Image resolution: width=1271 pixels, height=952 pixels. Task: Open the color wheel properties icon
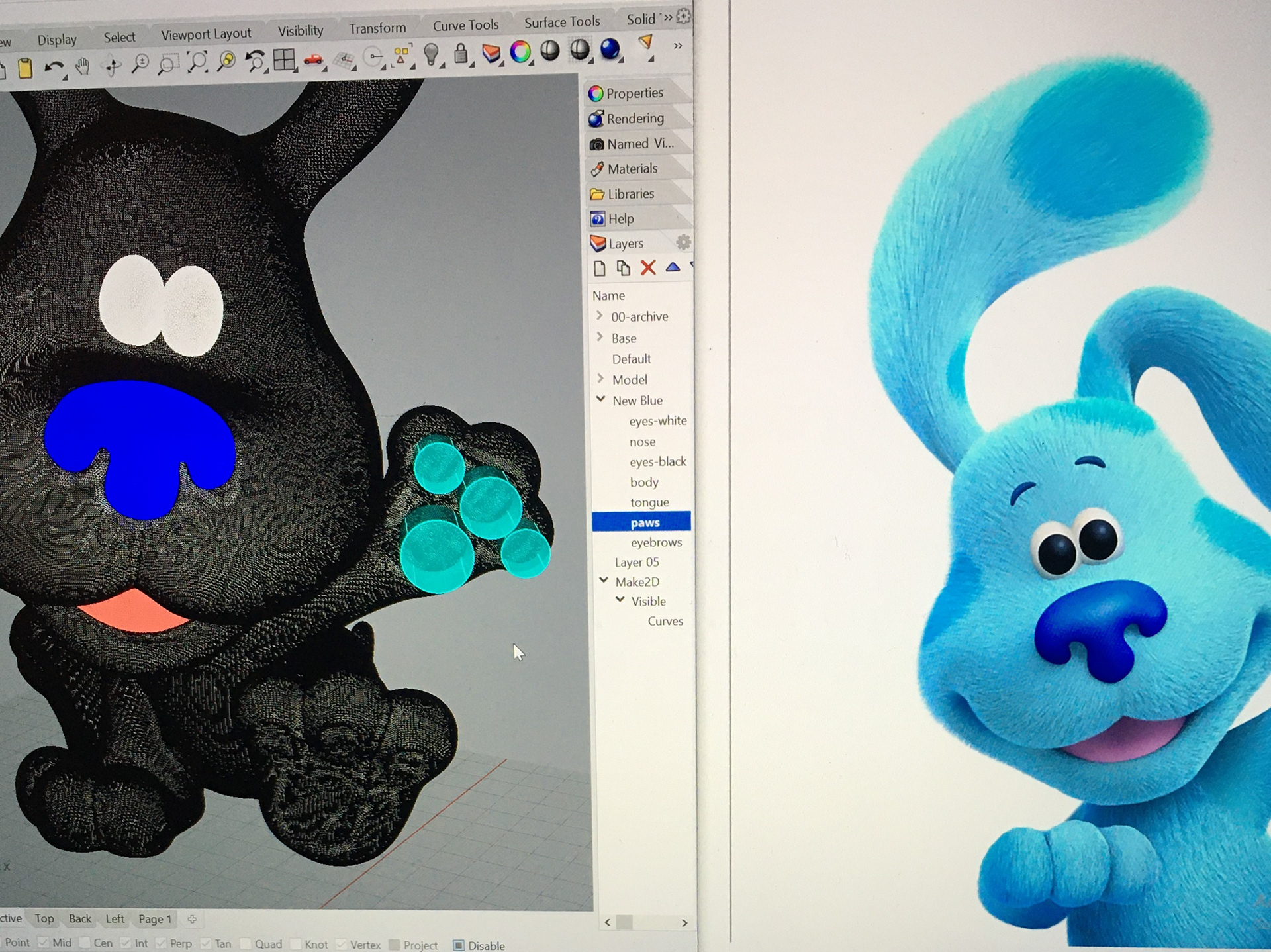pyautogui.click(x=520, y=52)
